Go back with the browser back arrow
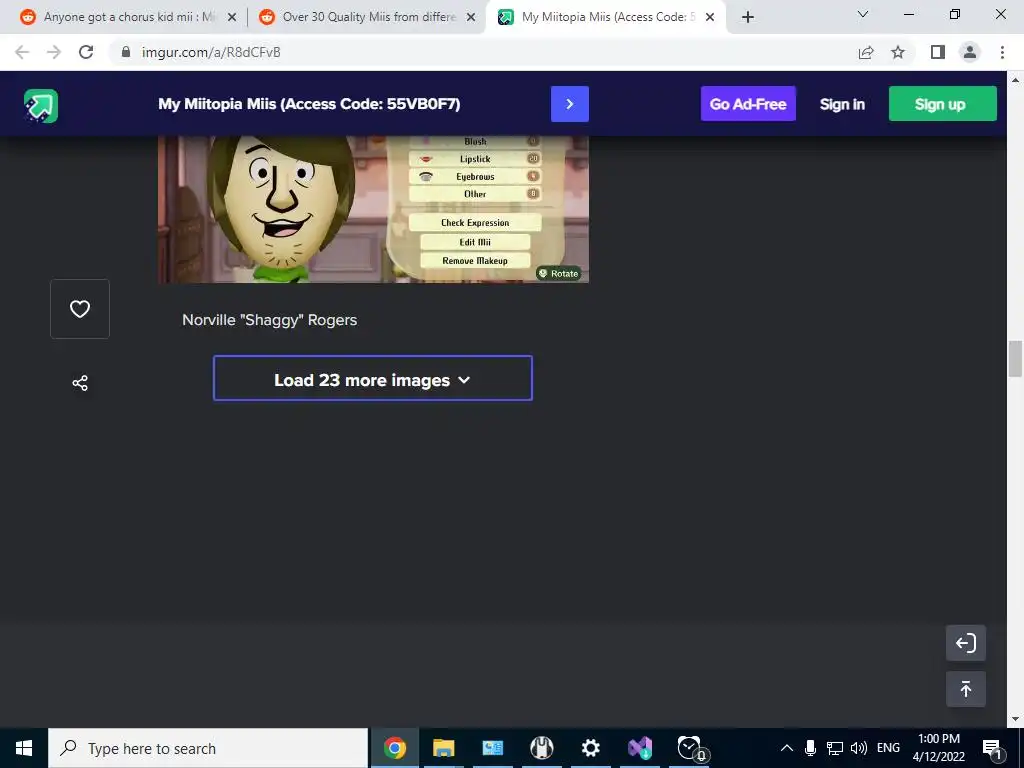The height and width of the screenshot is (768, 1024). 22,52
